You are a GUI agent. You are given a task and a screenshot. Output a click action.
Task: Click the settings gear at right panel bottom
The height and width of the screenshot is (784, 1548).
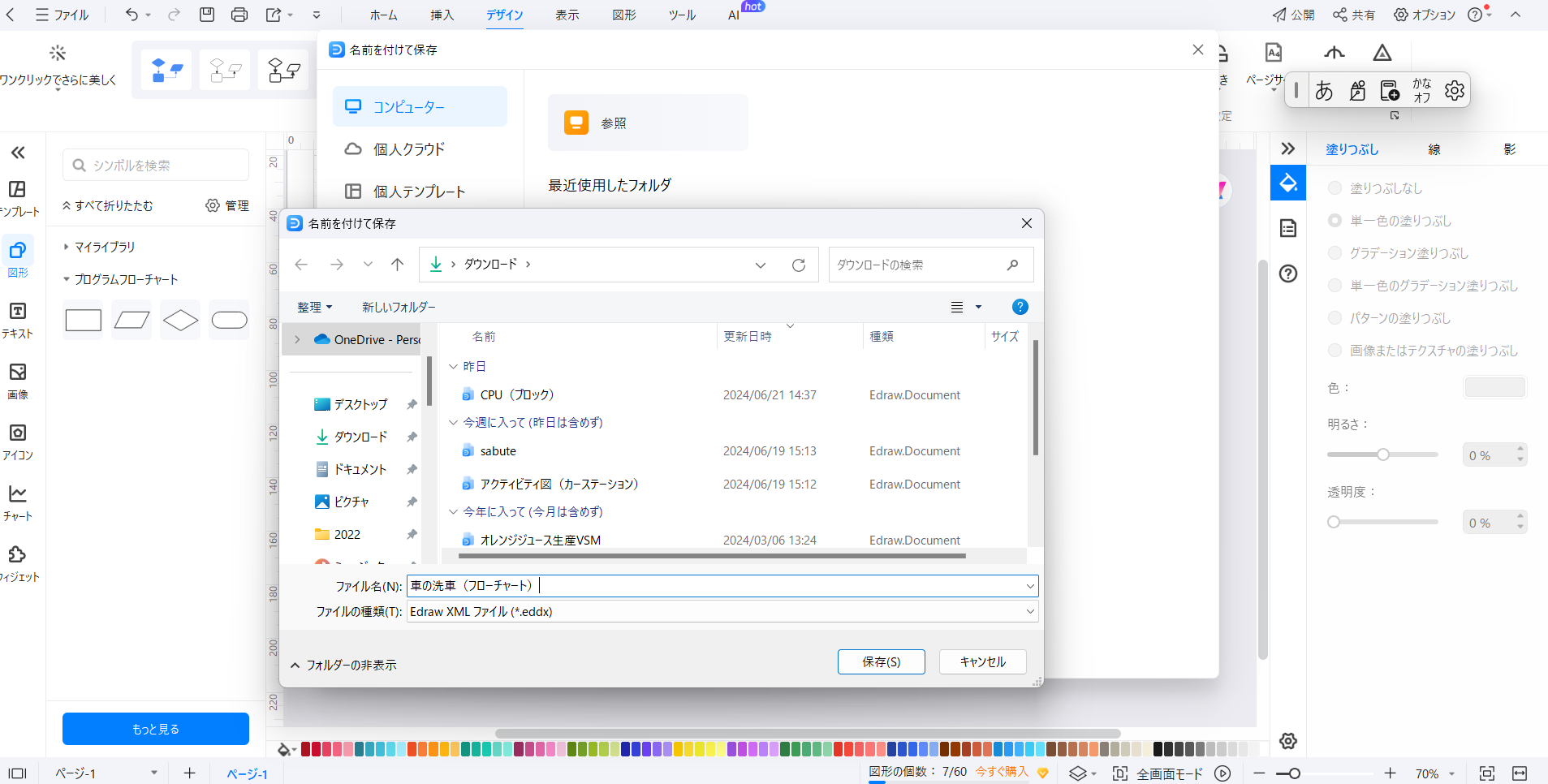pos(1288,741)
